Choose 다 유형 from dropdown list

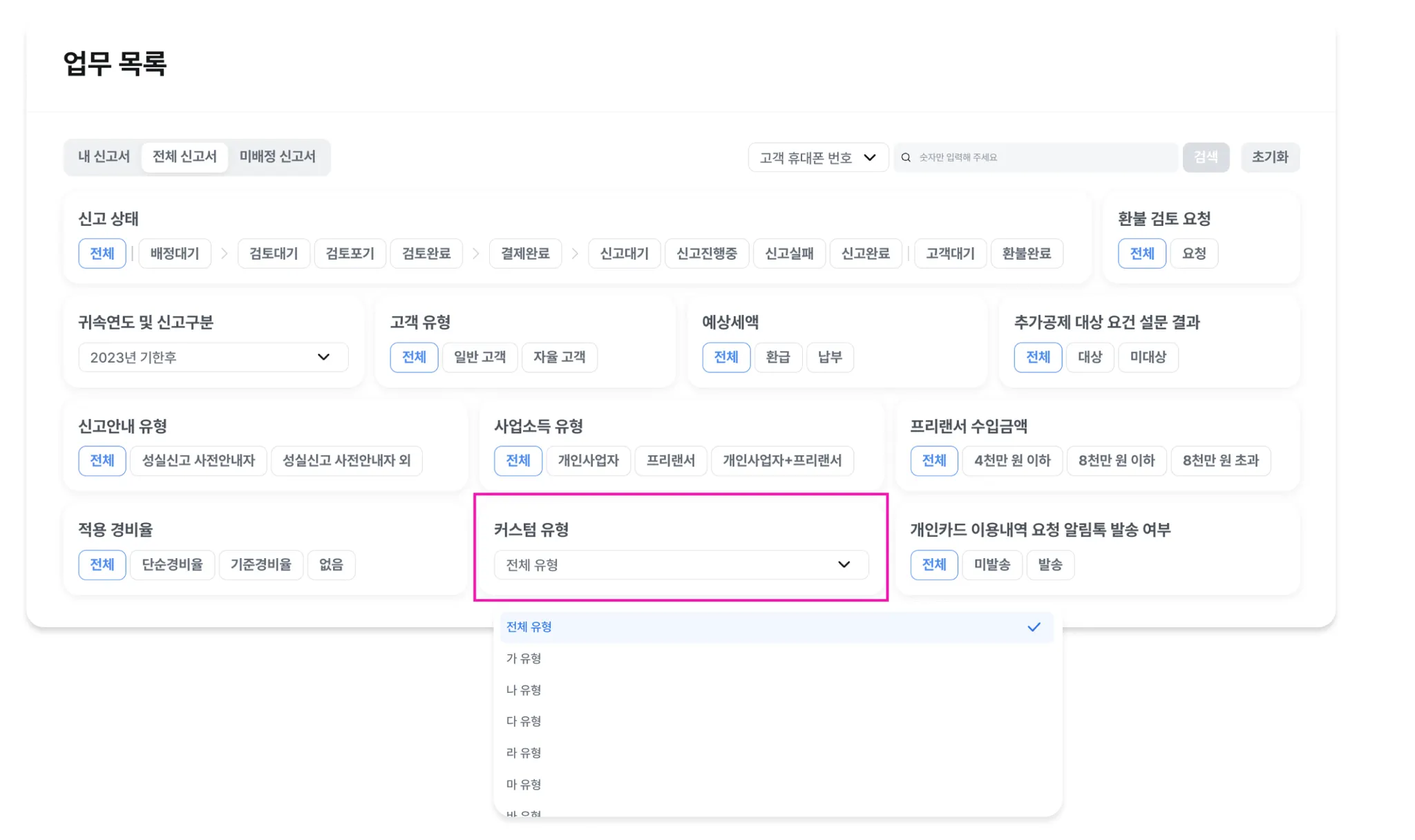click(524, 721)
